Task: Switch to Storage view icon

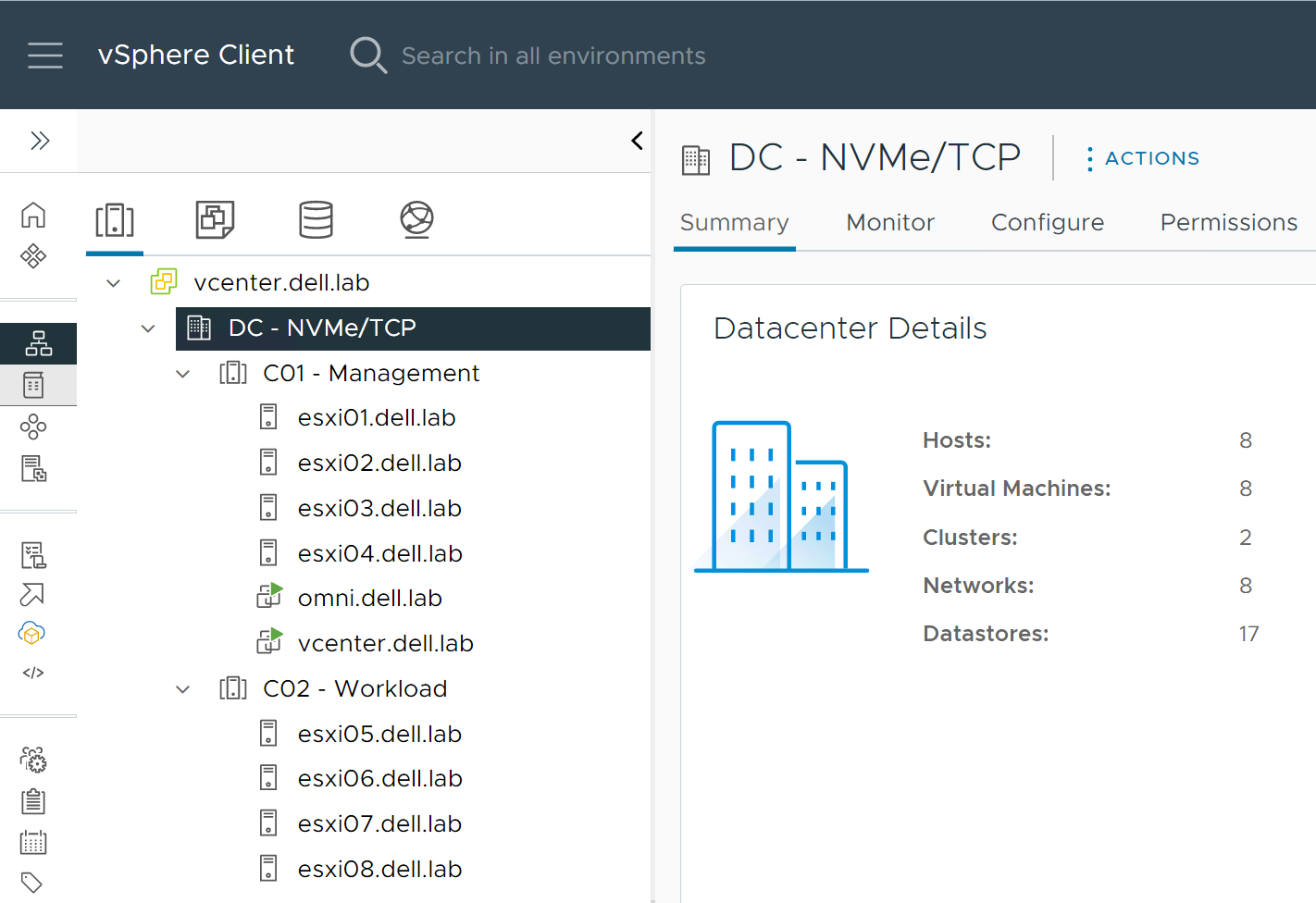Action: [316, 220]
